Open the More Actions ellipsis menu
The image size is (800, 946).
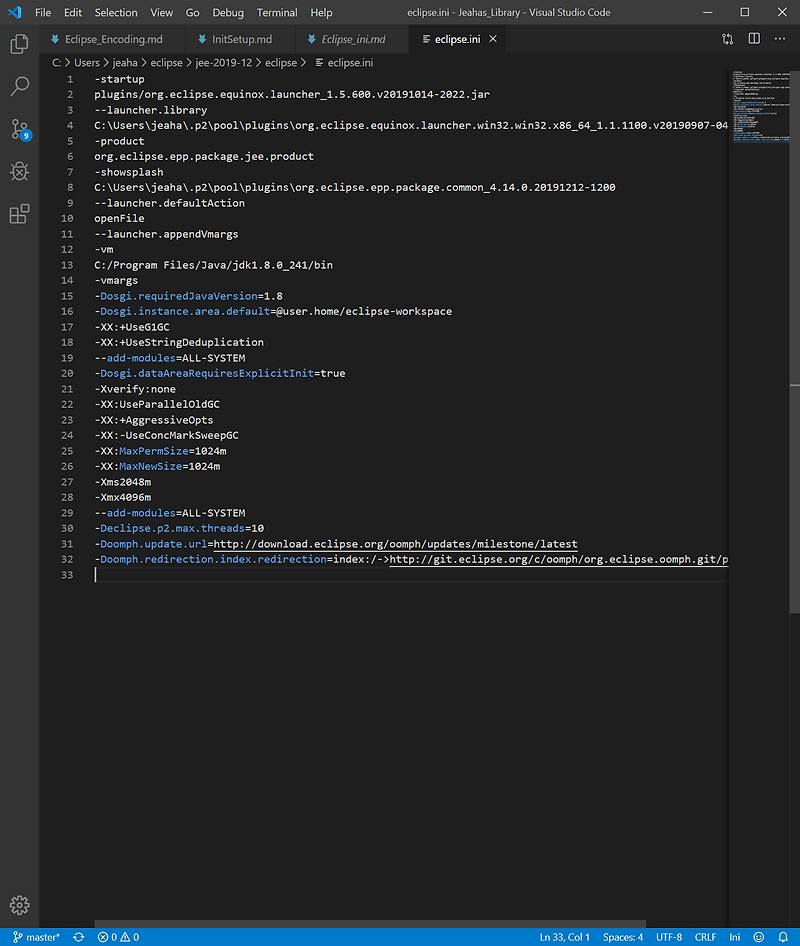coord(779,38)
